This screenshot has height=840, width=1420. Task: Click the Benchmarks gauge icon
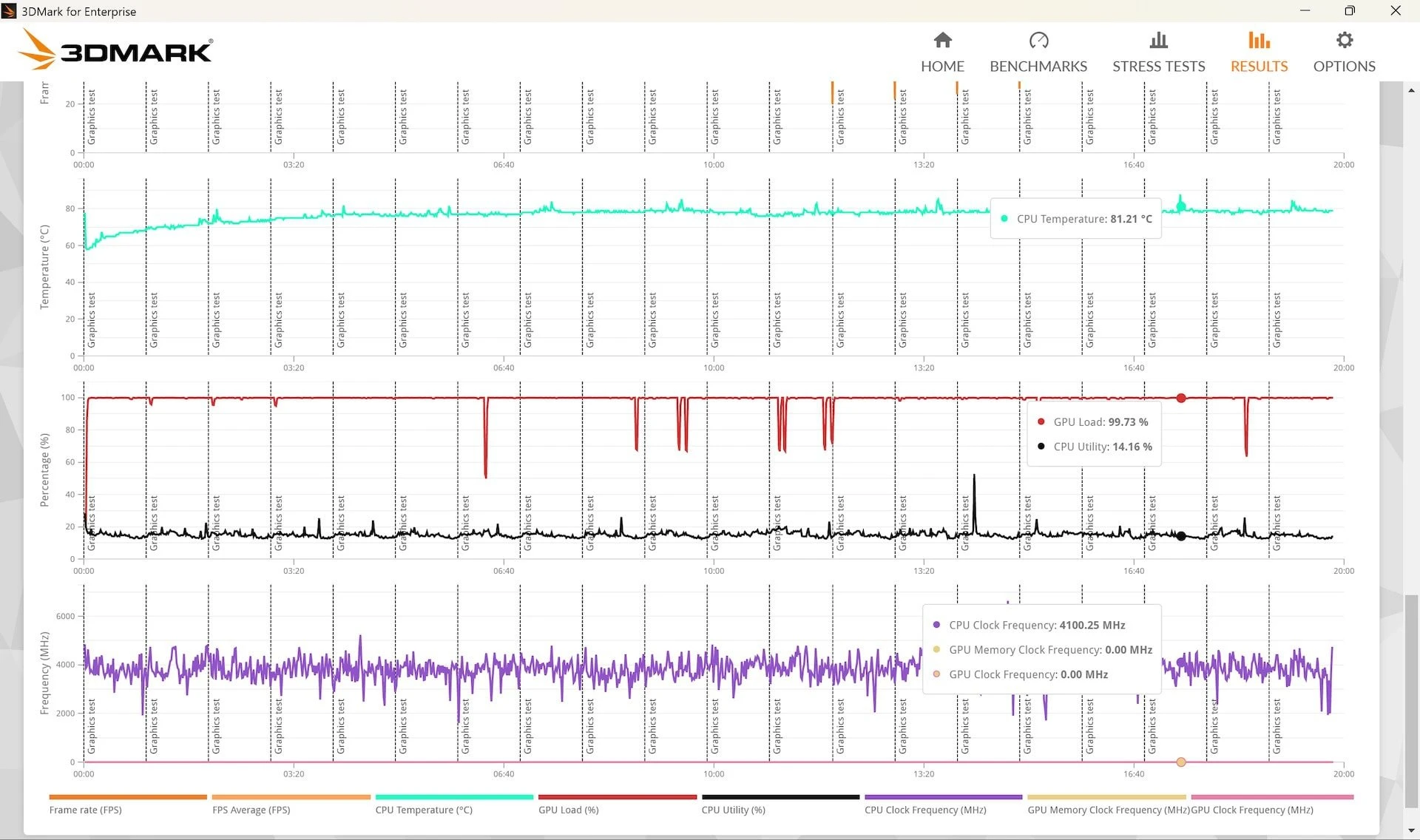click(1038, 40)
